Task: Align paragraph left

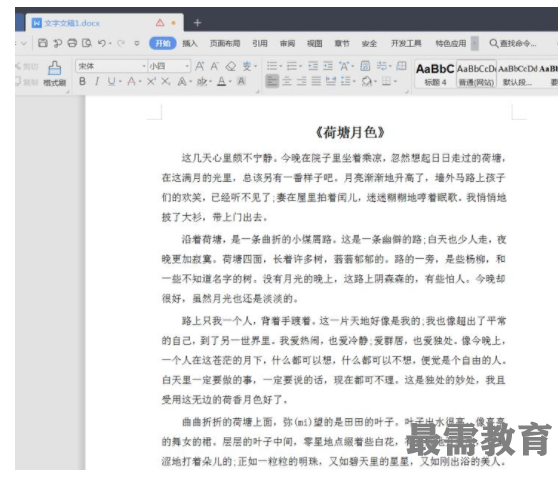Action: tap(272, 81)
